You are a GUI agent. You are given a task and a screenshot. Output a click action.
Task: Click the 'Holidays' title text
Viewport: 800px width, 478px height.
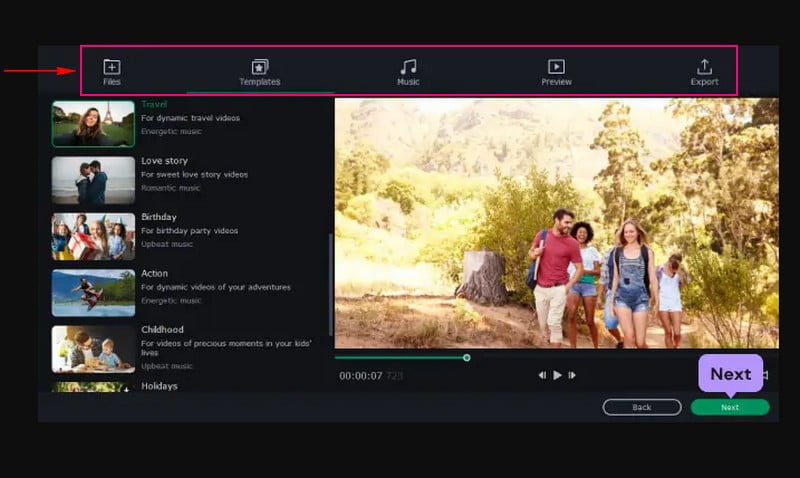click(159, 386)
